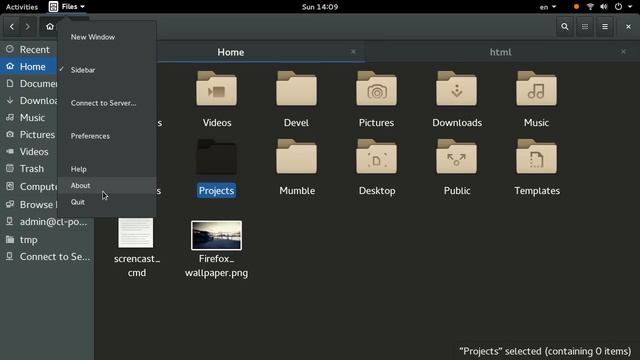Click the orange notification indicator icon
640x360 pixels.
tap(576, 7)
